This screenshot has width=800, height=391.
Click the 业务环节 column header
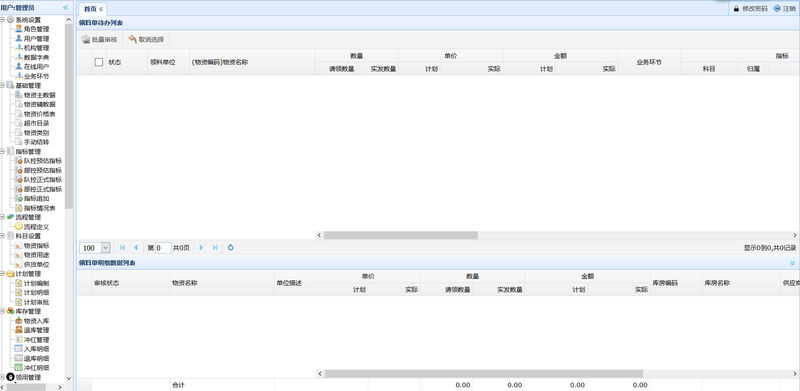coord(649,62)
